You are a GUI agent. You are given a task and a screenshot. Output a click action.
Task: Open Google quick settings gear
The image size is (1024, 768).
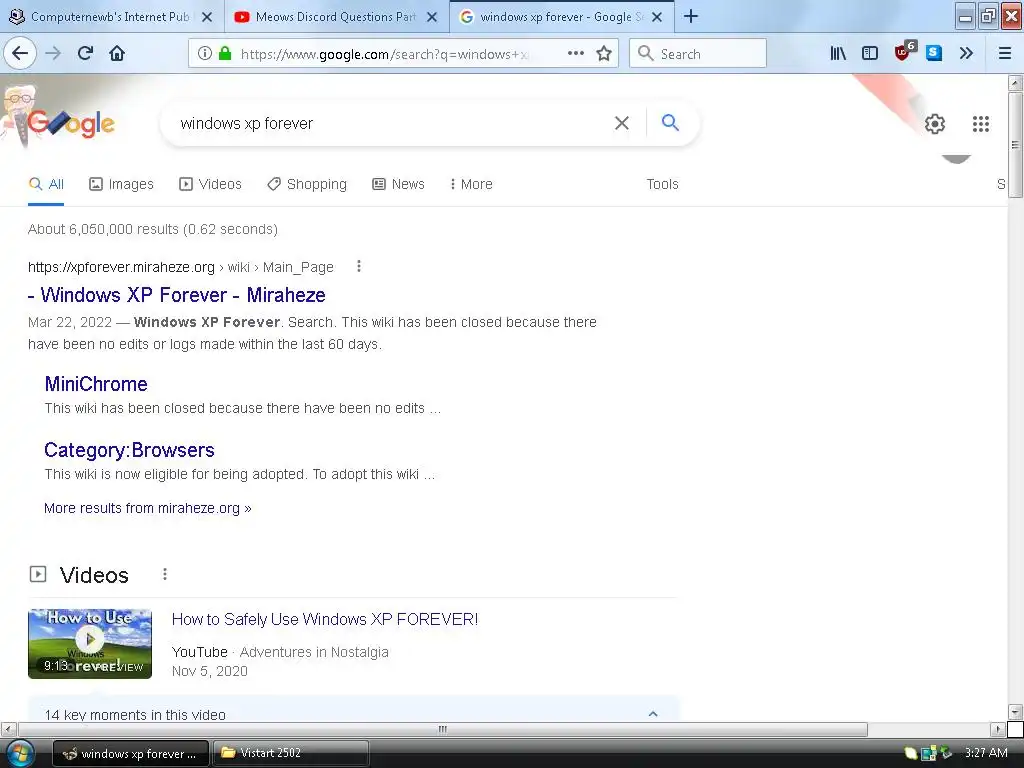(935, 123)
